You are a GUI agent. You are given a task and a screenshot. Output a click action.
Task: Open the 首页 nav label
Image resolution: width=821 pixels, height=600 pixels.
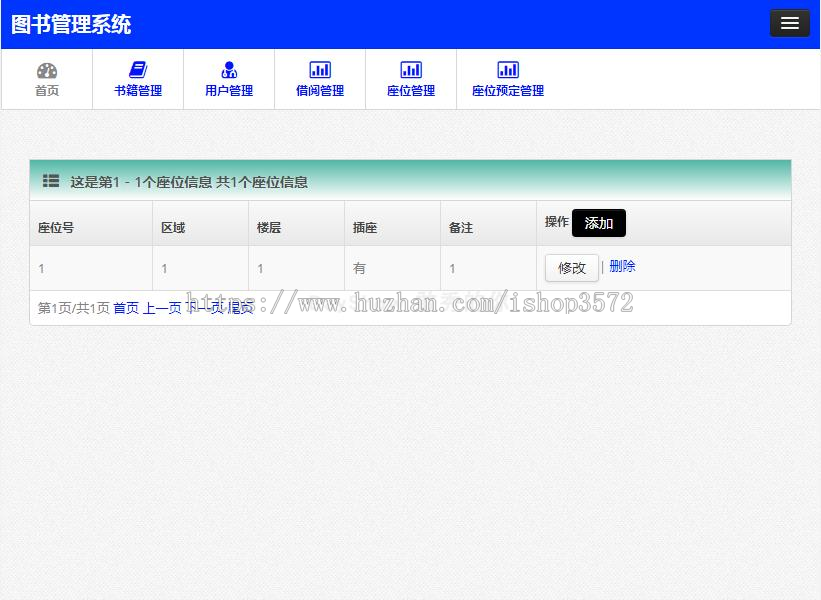(47, 91)
